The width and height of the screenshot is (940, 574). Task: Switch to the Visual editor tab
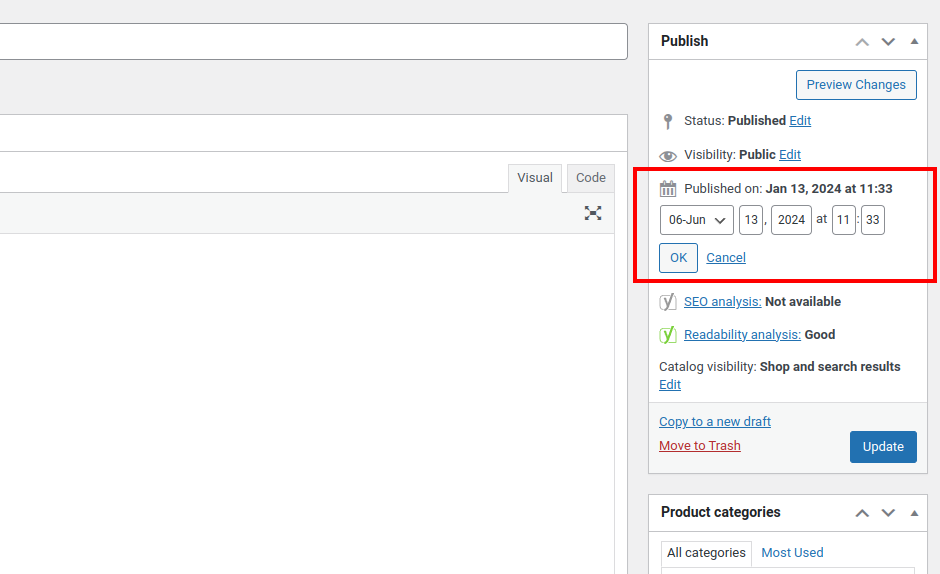(535, 178)
